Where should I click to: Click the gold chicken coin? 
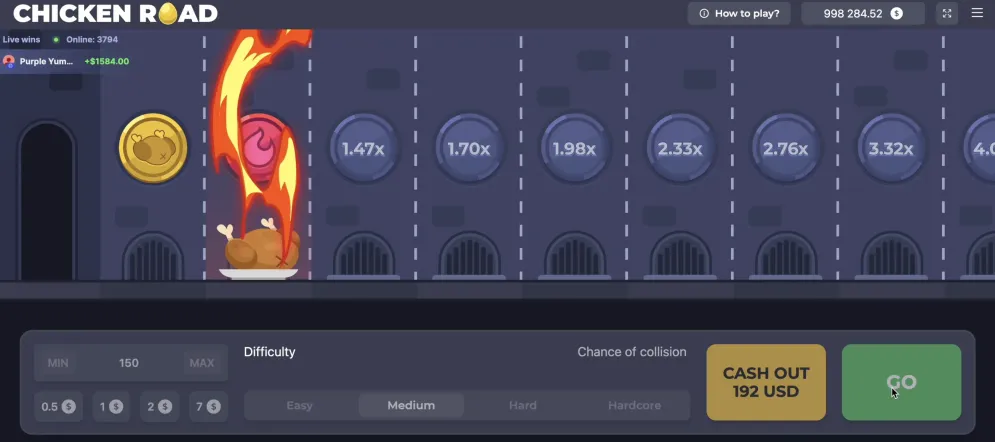(x=153, y=148)
